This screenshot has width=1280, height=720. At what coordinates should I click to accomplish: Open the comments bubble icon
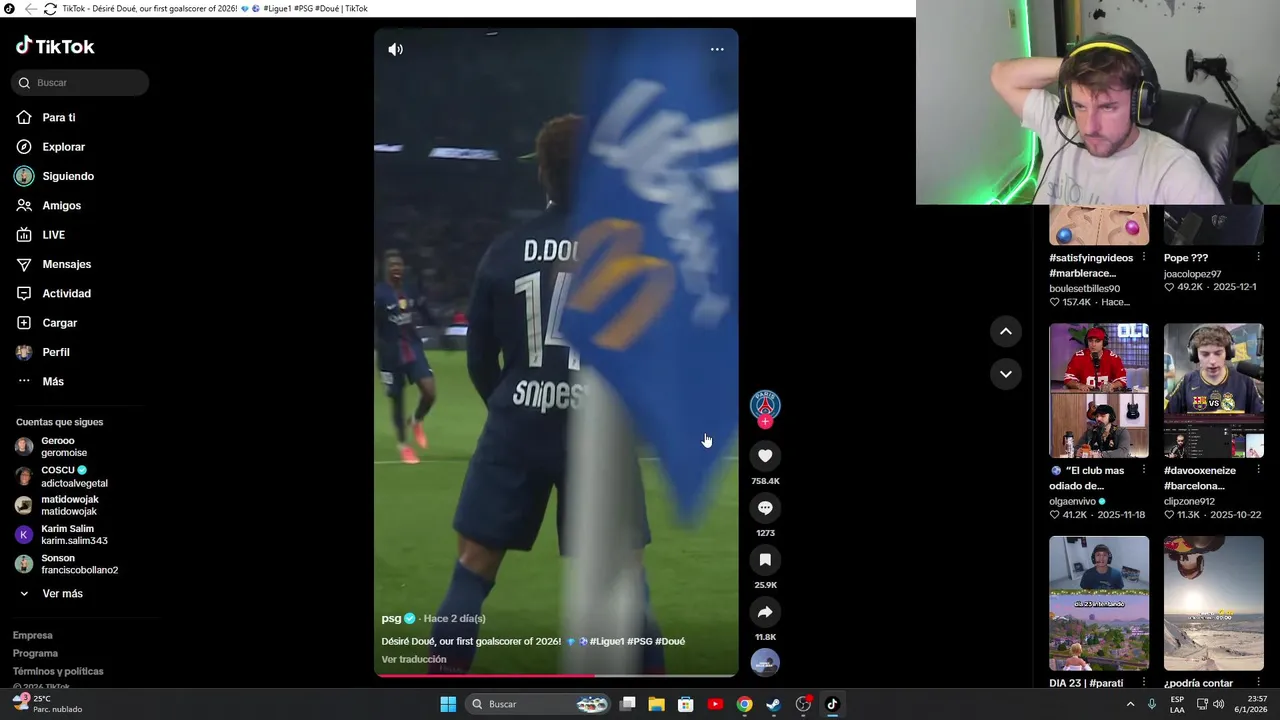[x=765, y=508]
